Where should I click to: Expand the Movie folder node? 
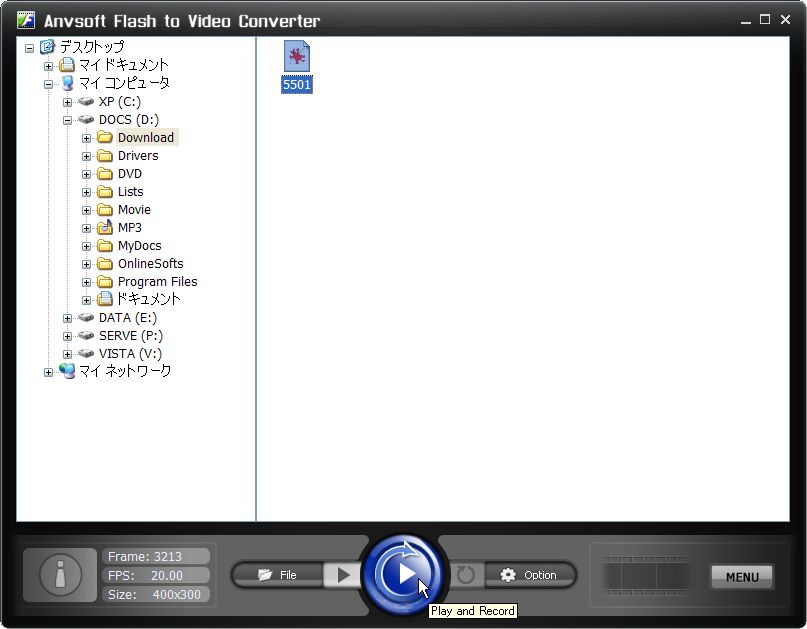click(86, 210)
